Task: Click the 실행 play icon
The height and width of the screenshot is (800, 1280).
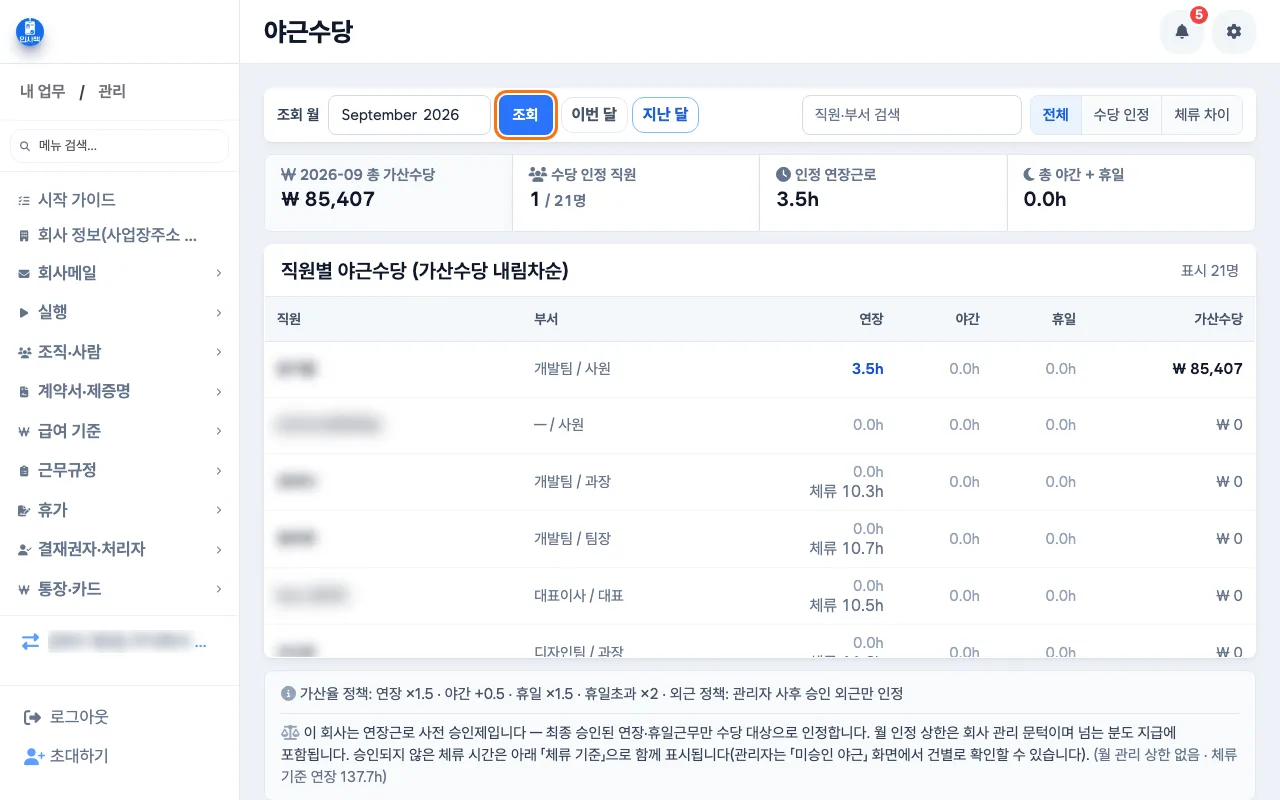Action: coord(24,312)
